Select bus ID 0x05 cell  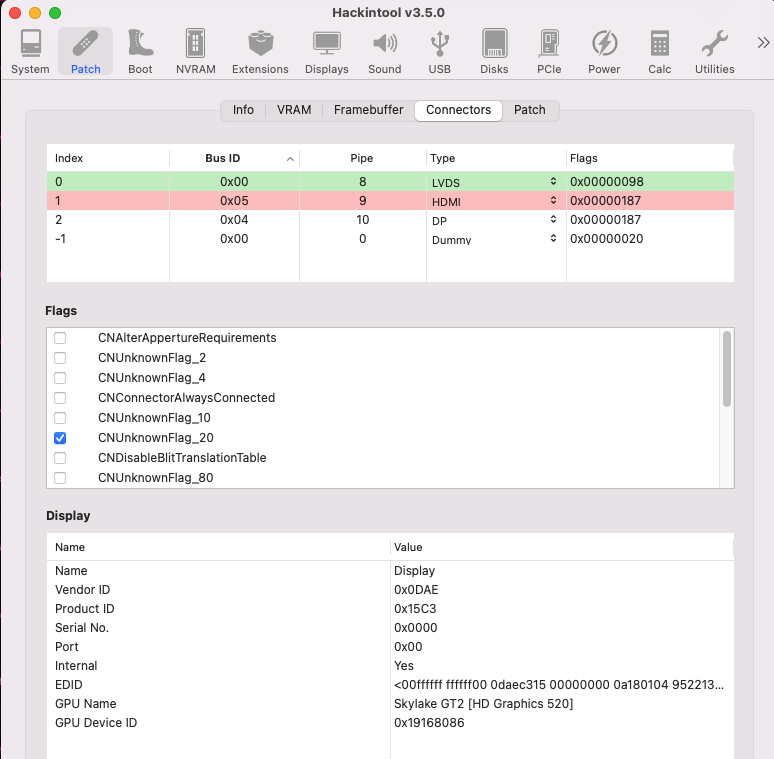[234, 201]
